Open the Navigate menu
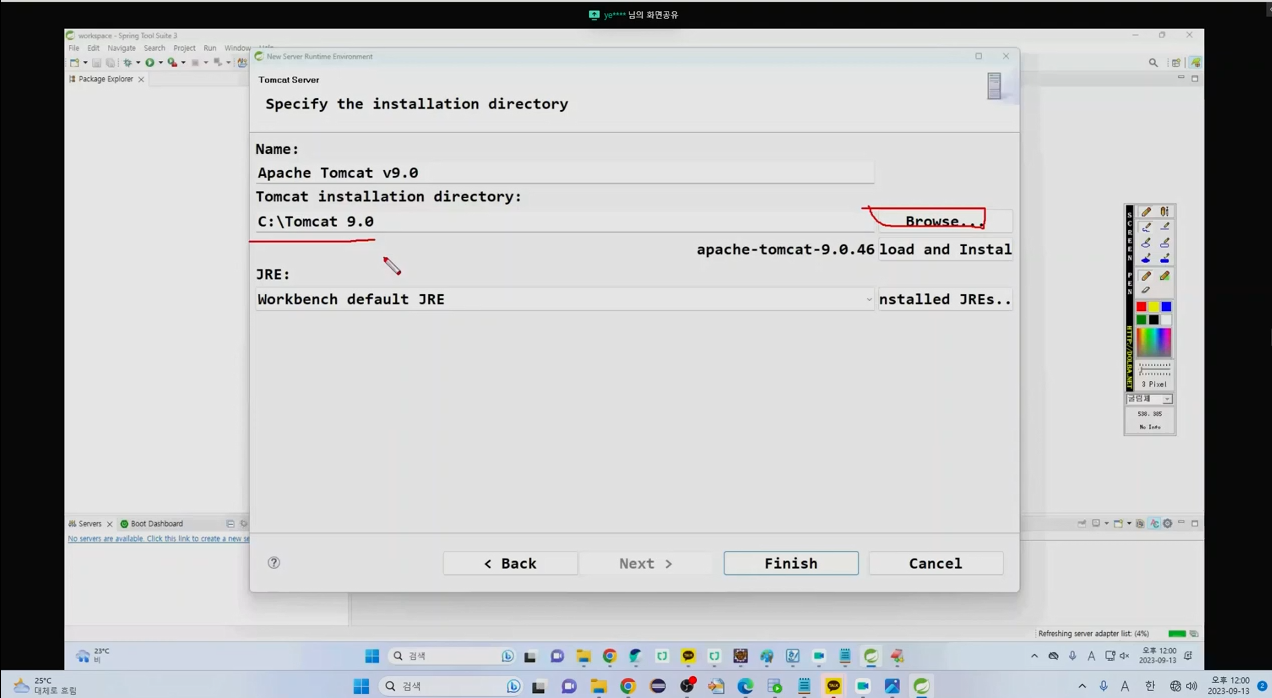This screenshot has width=1272, height=698. 122,48
